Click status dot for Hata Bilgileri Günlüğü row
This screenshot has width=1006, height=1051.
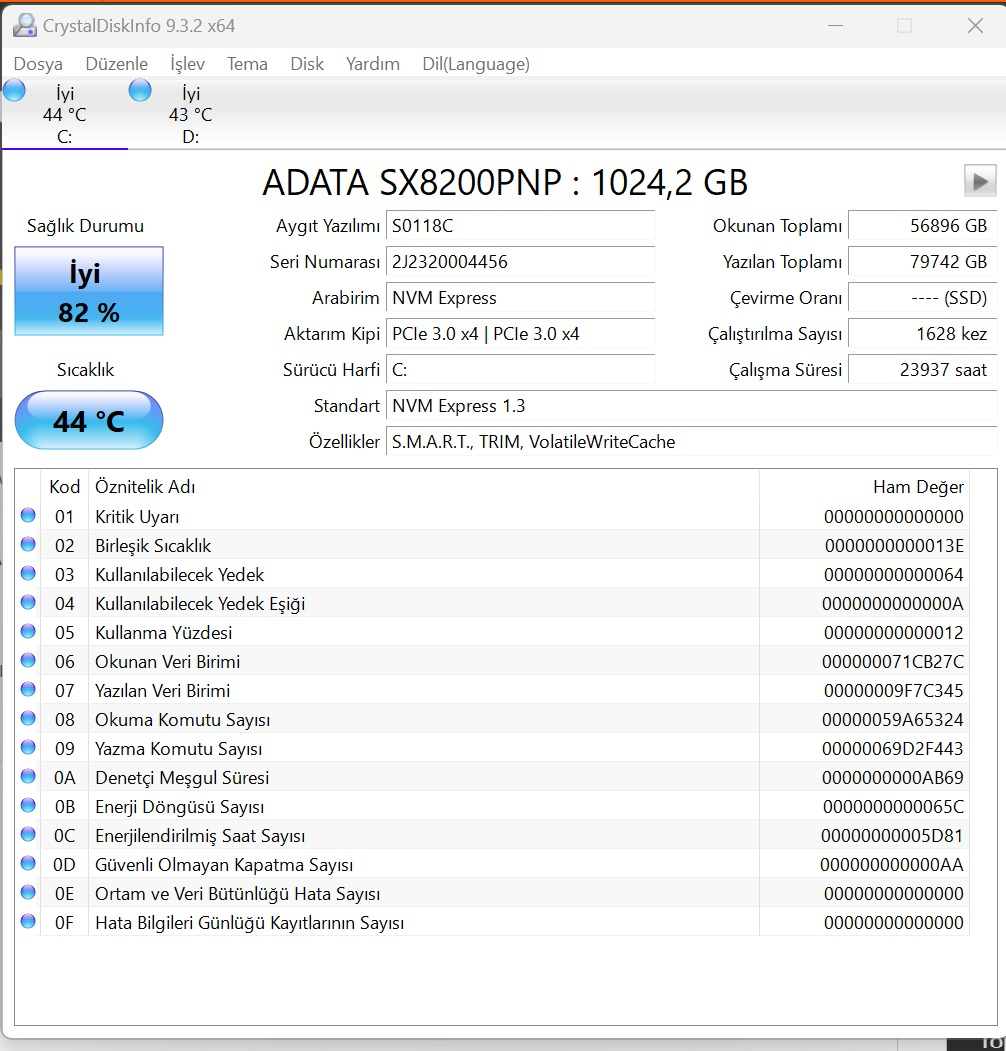pyautogui.click(x=28, y=921)
